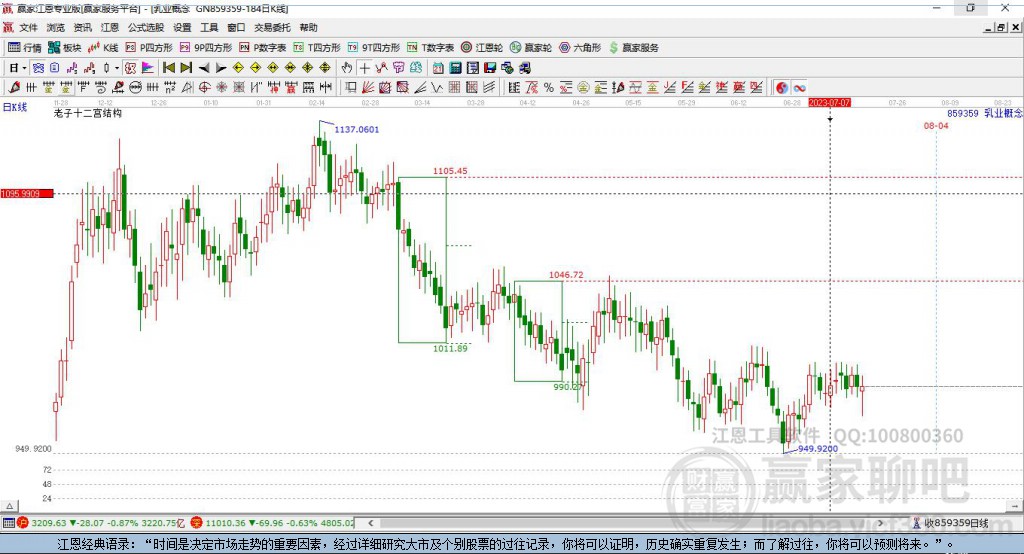Open the 公式选股 menu
Screen dimensions: 1024x554
(x=146, y=27)
